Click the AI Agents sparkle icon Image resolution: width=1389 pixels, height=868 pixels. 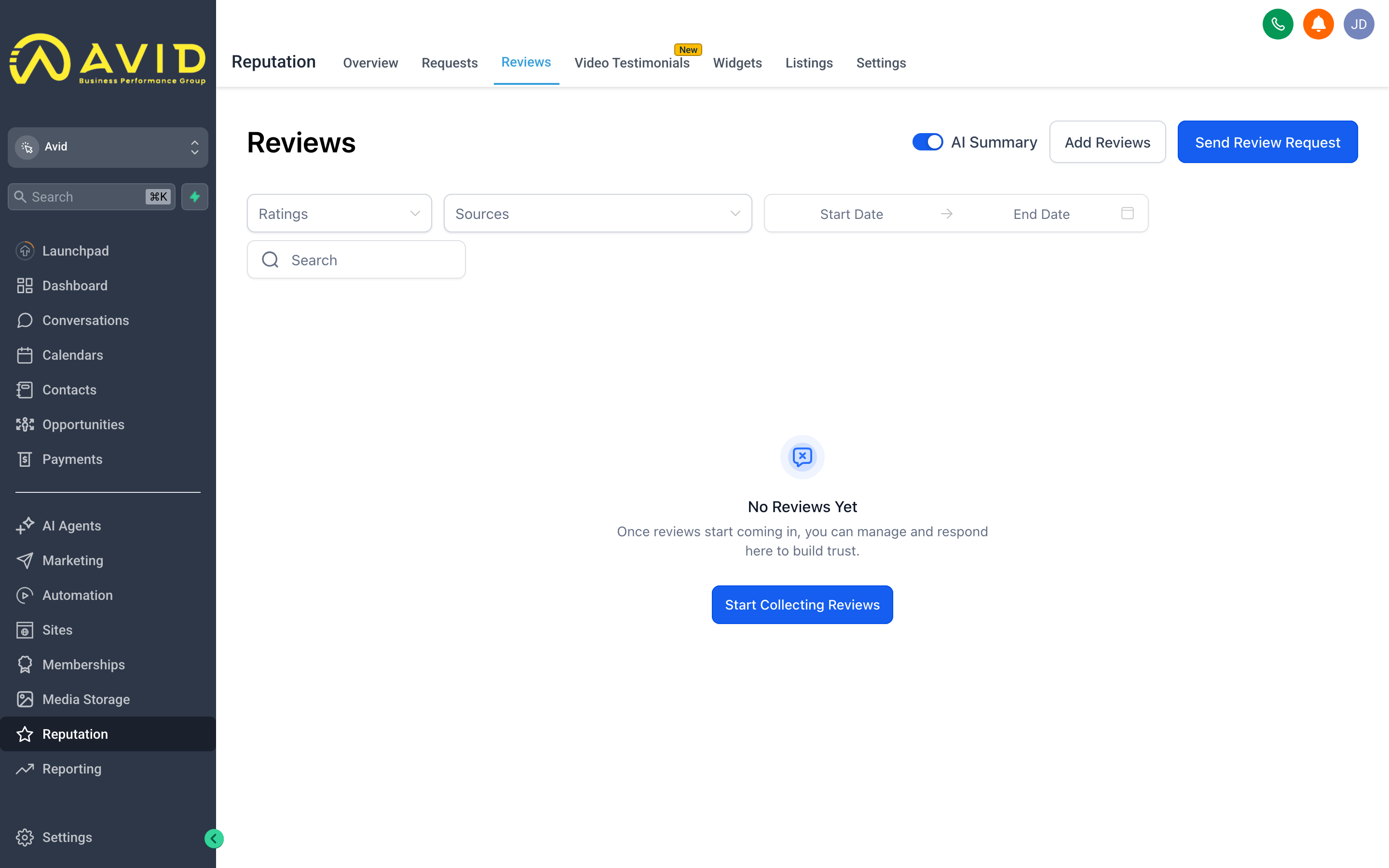pyautogui.click(x=25, y=526)
